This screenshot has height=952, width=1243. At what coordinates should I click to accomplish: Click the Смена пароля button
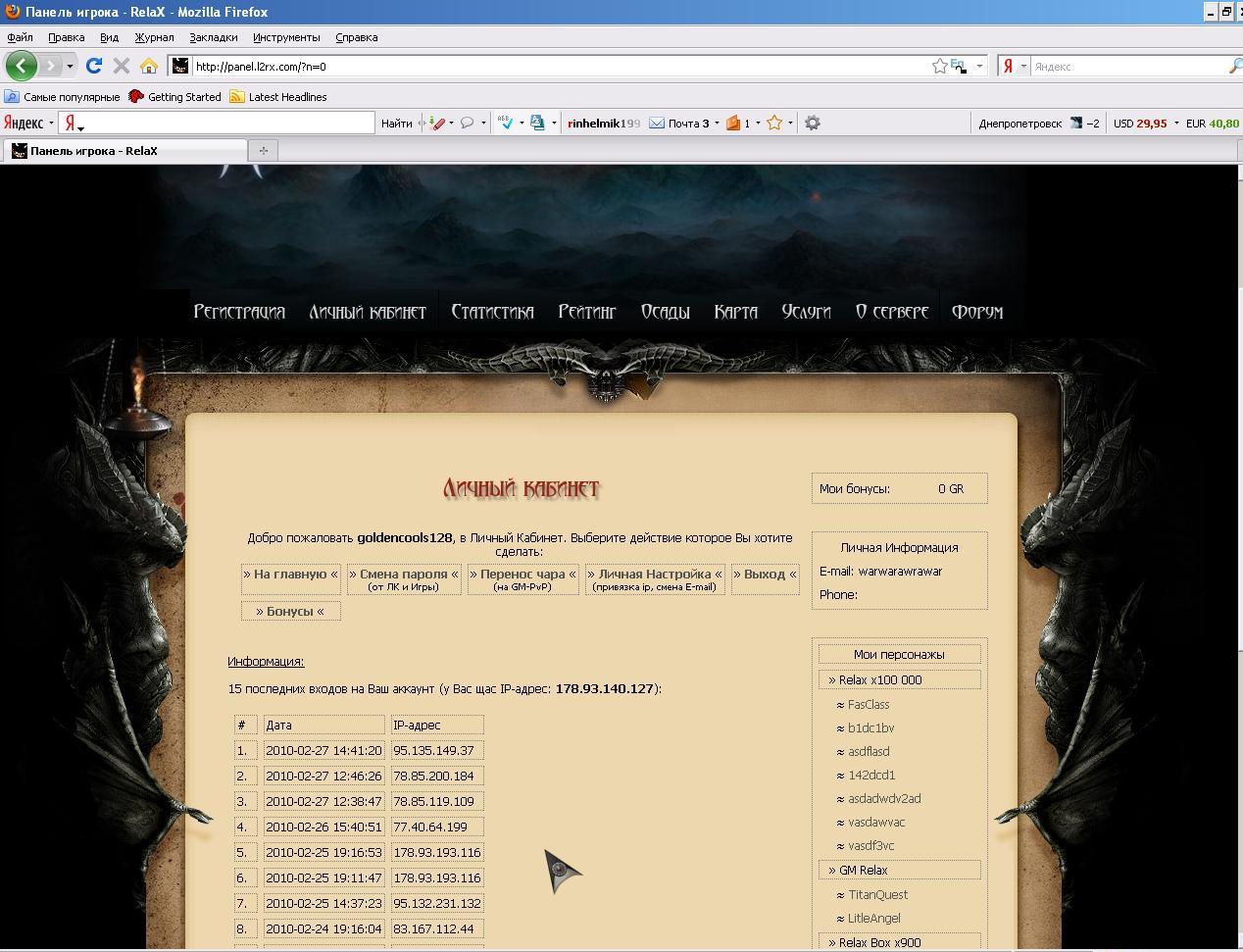(404, 578)
